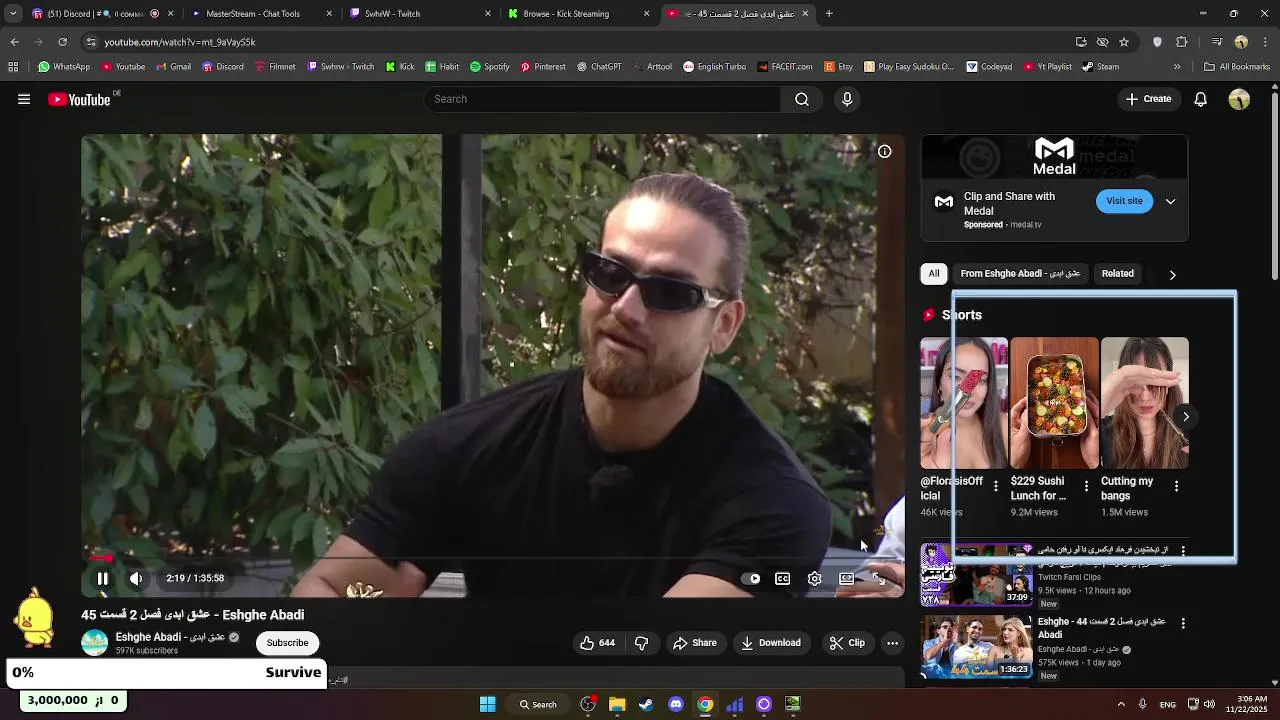Reload the page
The height and width of the screenshot is (720, 1280).
point(62,42)
